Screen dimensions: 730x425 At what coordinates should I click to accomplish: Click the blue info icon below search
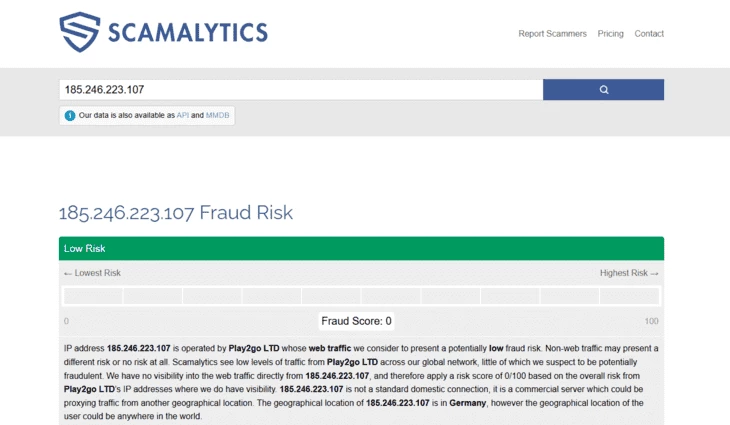[x=70, y=116]
